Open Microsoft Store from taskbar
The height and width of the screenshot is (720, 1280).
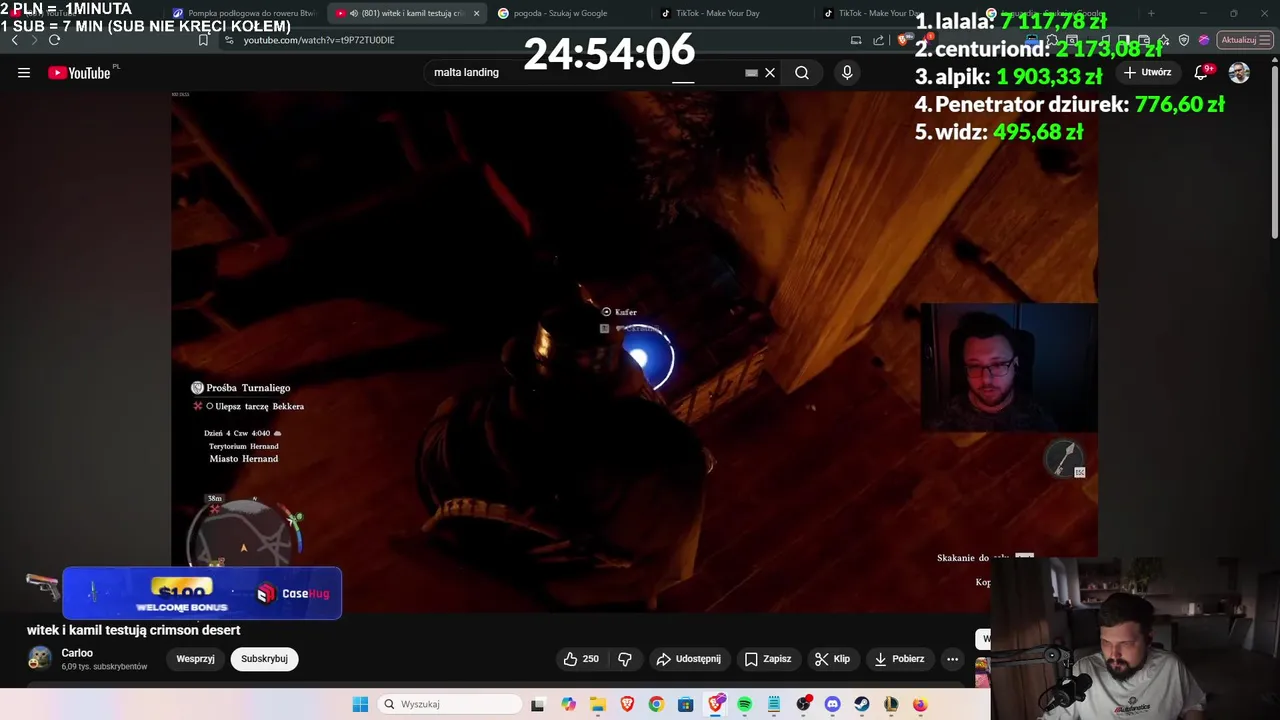point(685,704)
